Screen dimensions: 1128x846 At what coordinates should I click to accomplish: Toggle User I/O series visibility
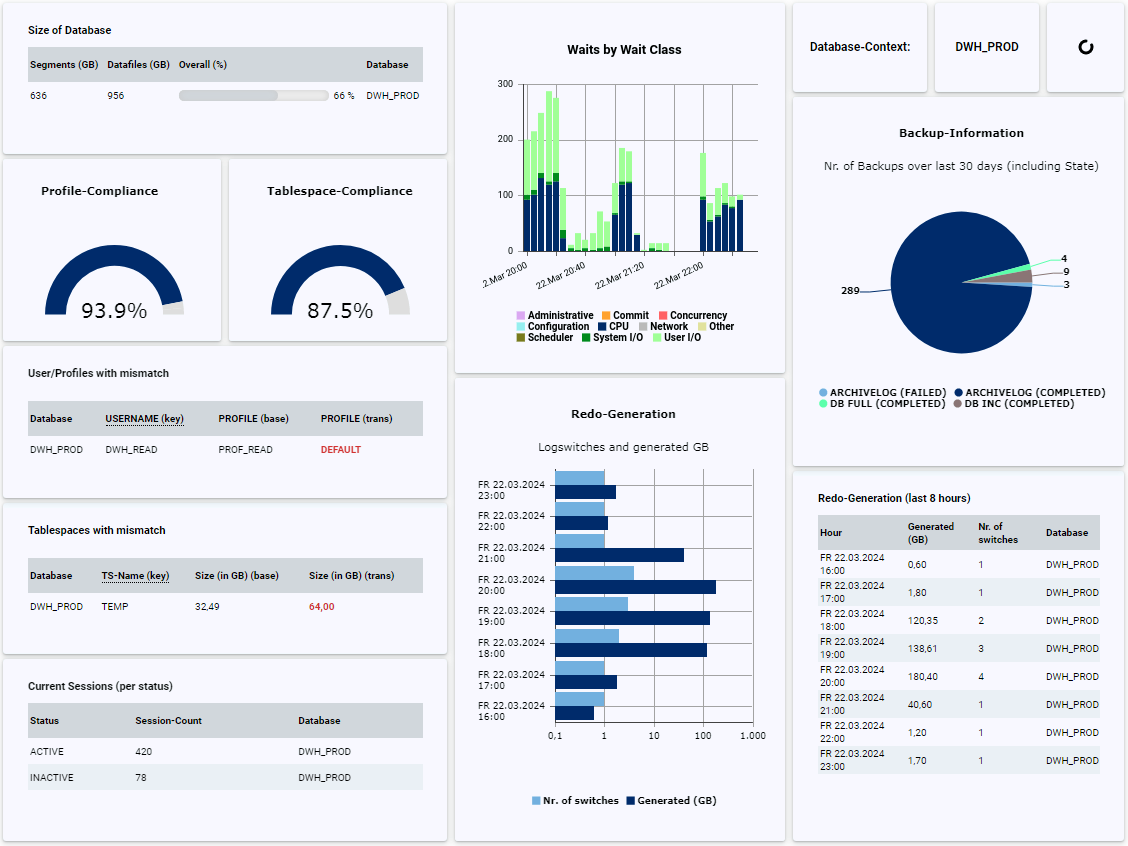pos(656,337)
